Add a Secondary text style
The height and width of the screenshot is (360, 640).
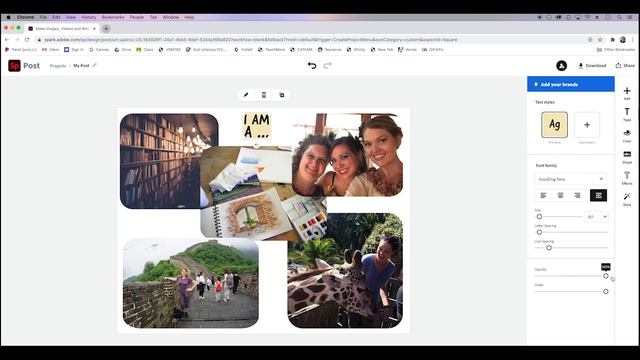(587, 124)
